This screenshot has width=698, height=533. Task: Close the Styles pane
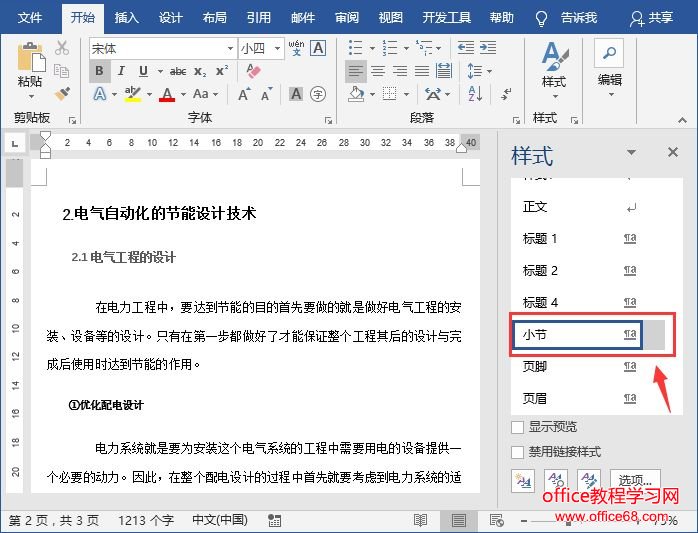click(673, 152)
